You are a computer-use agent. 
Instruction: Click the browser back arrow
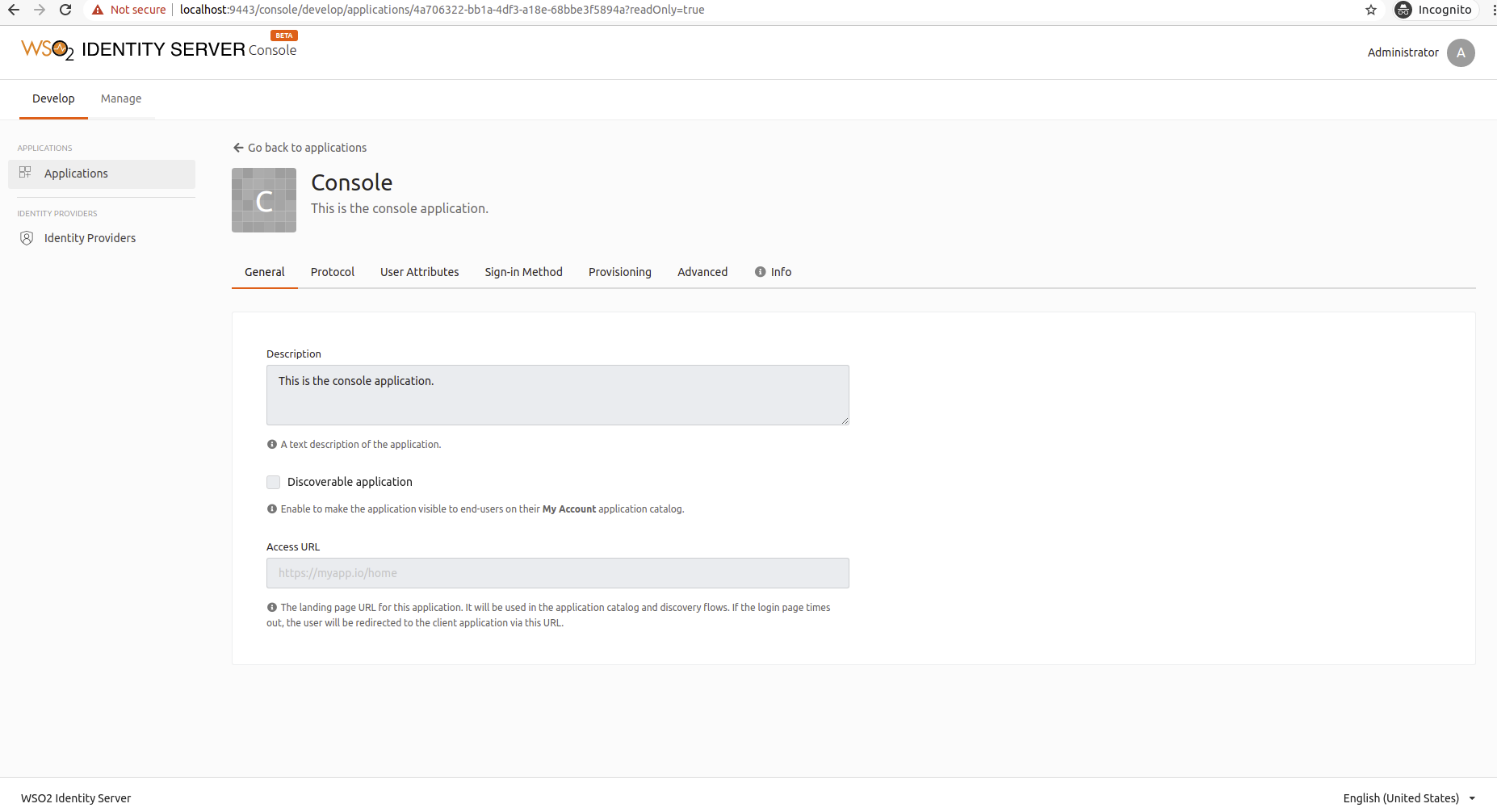pyautogui.click(x=14, y=10)
